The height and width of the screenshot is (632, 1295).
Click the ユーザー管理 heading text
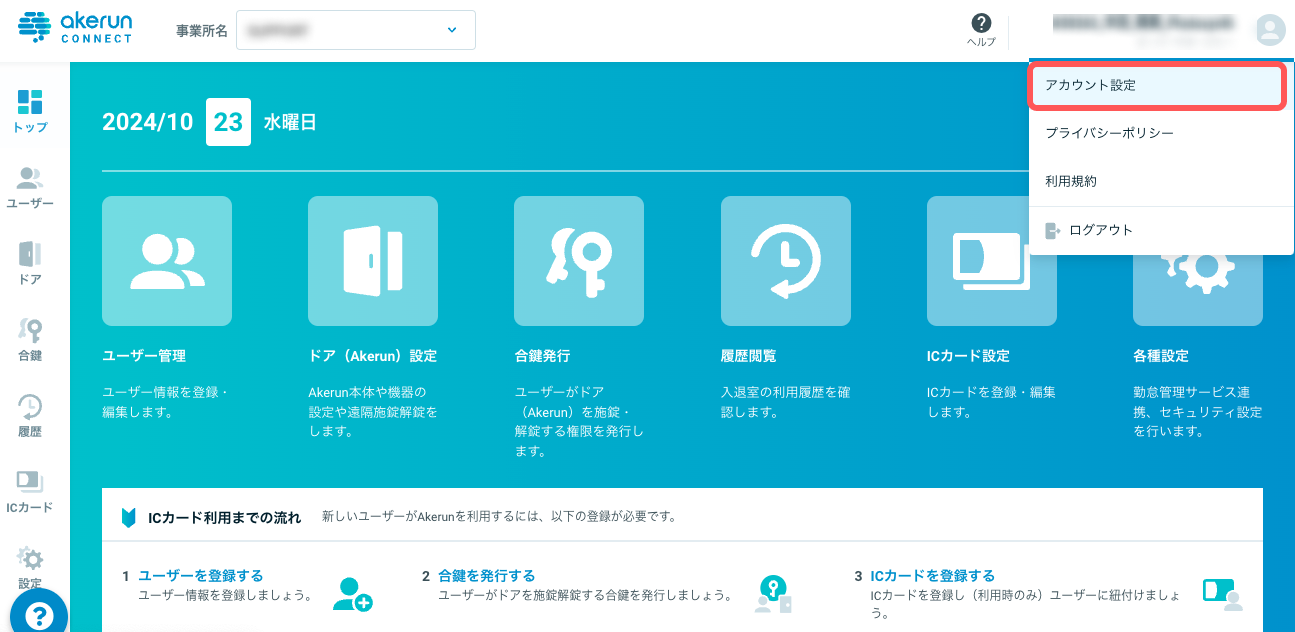coord(144,356)
